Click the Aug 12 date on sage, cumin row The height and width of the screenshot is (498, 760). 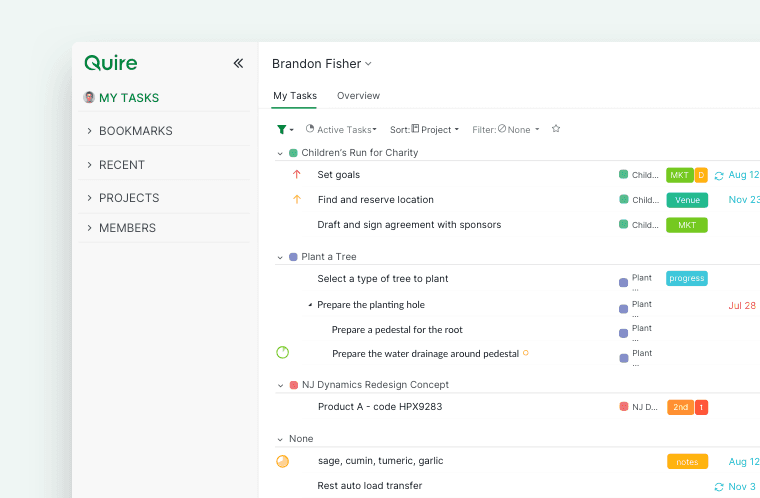(x=744, y=462)
